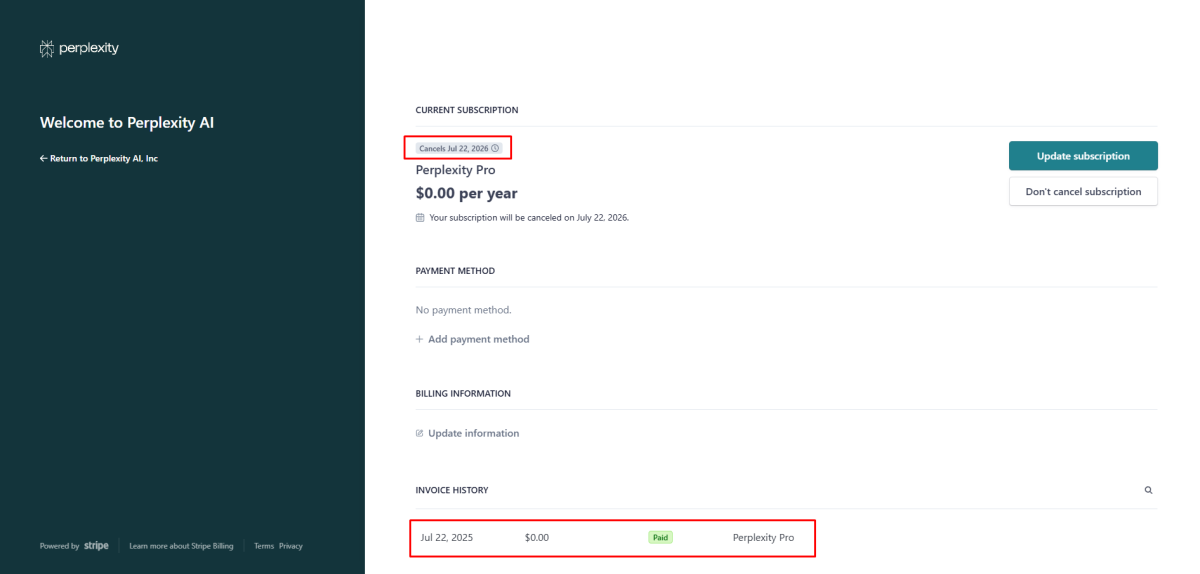1200x574 pixels.
Task: Click the Perplexity logo in the sidebar
Action: (79, 48)
